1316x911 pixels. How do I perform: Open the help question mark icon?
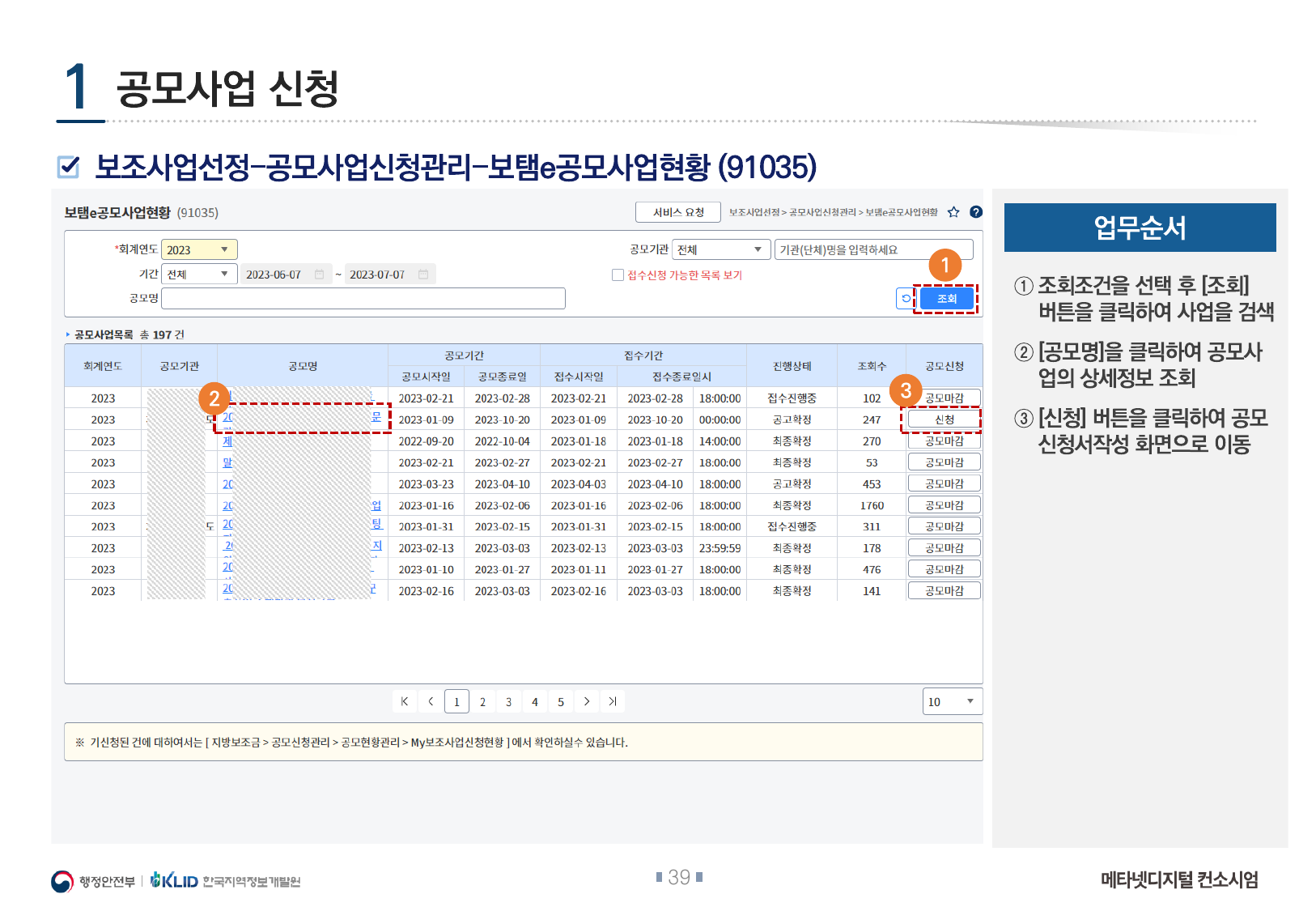[x=976, y=212]
